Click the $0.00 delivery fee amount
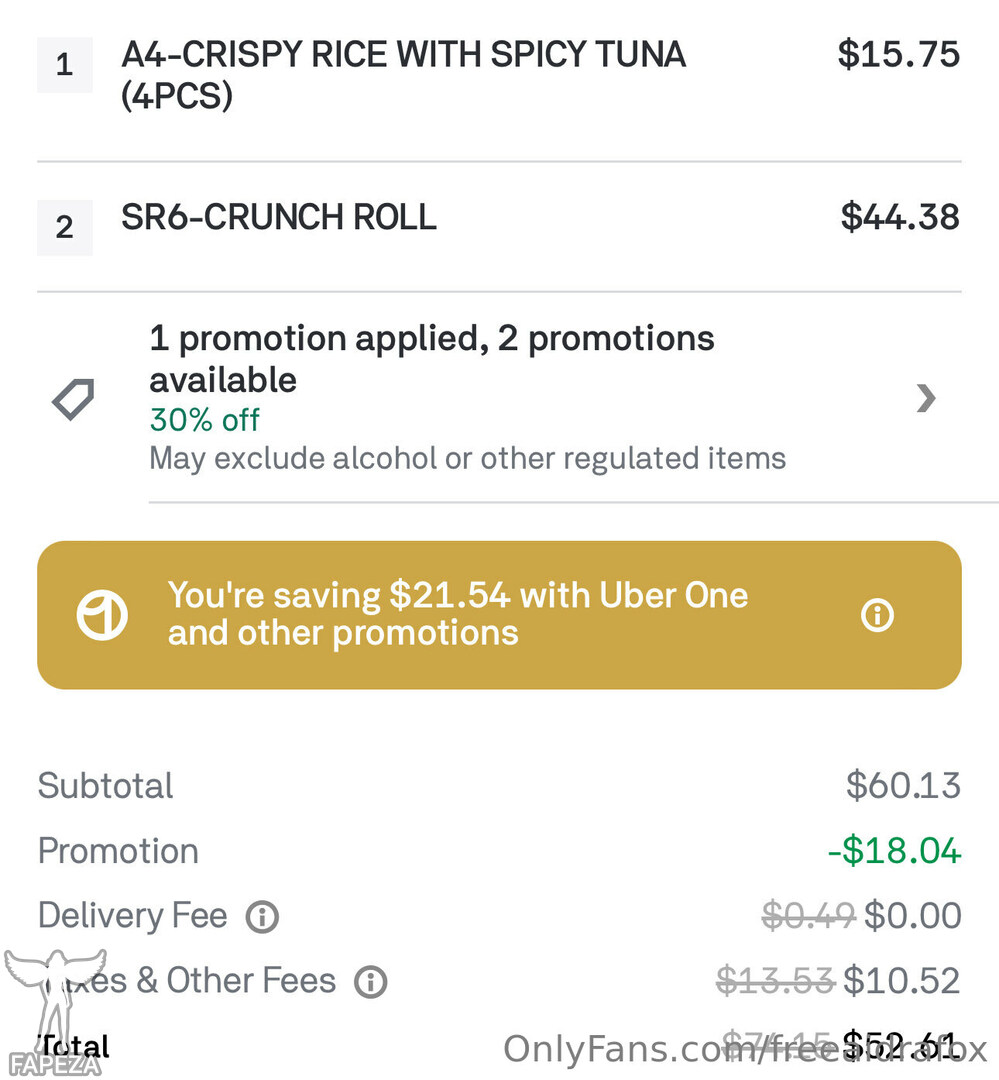The height and width of the screenshot is (1080, 999). click(x=912, y=916)
